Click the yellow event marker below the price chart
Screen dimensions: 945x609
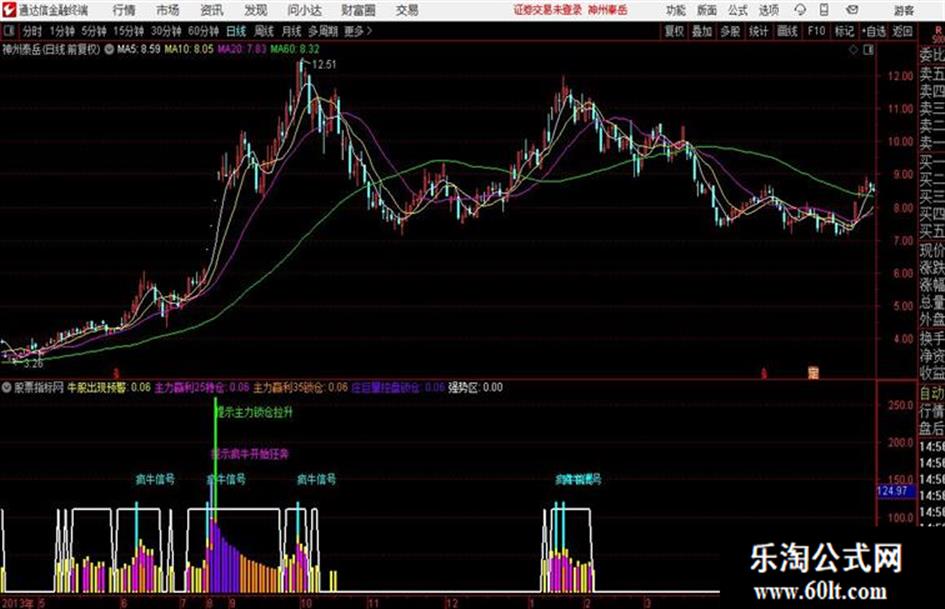(x=813, y=373)
